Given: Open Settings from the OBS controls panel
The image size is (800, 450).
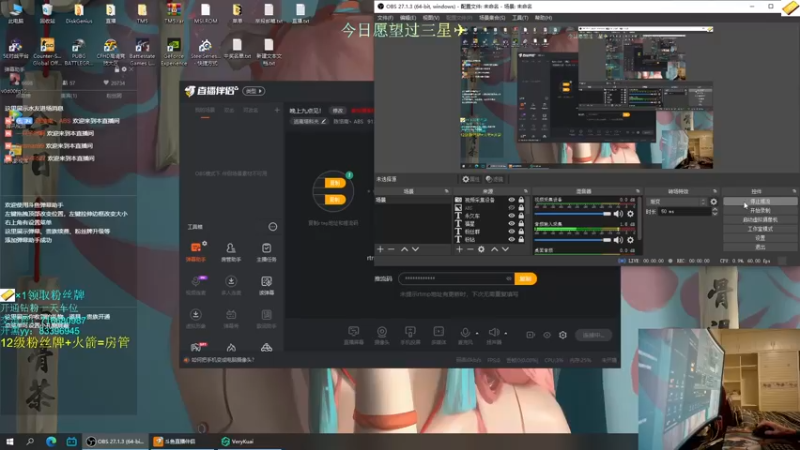Looking at the screenshot, I should 760,238.
